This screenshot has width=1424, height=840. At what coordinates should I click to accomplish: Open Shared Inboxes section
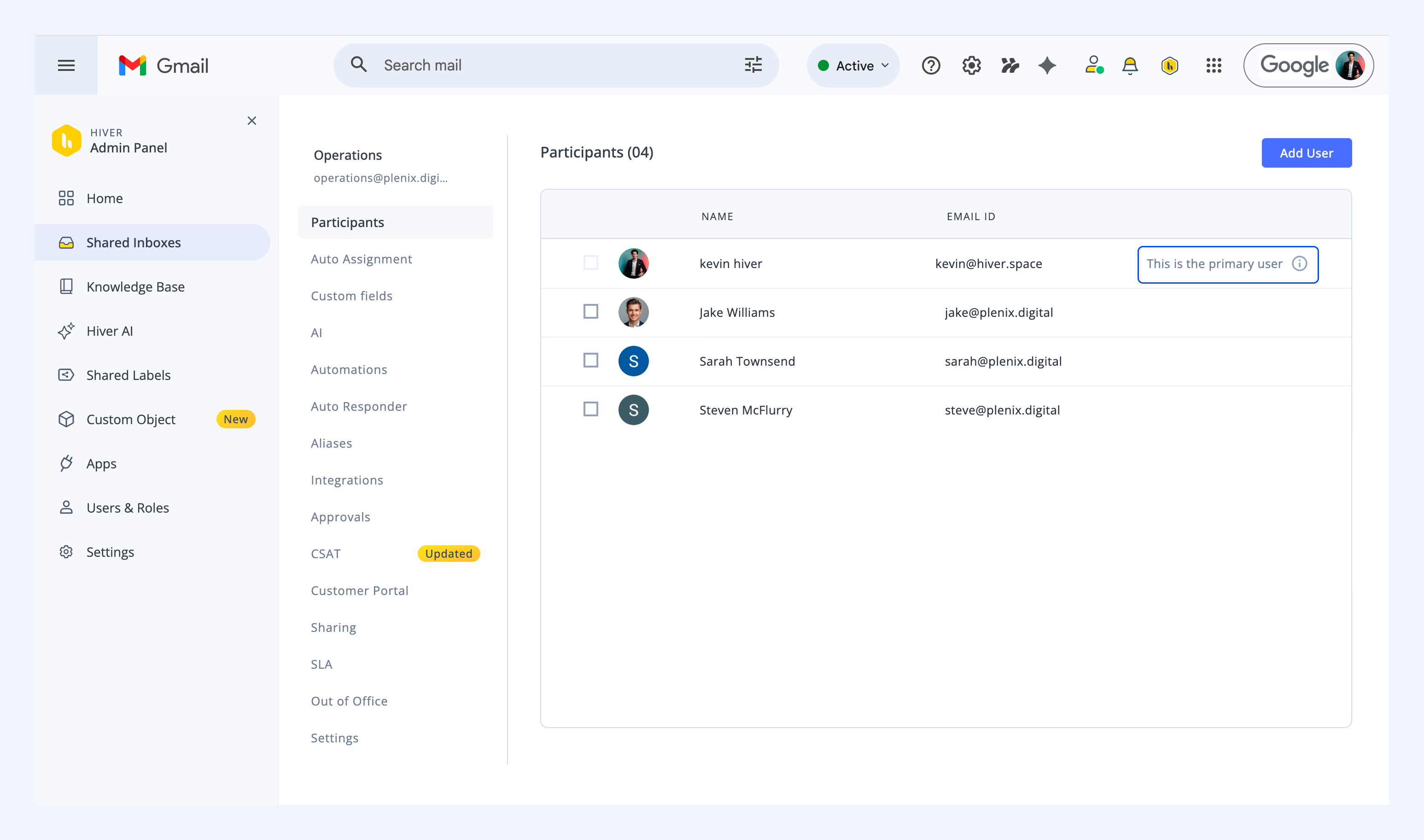click(x=153, y=242)
